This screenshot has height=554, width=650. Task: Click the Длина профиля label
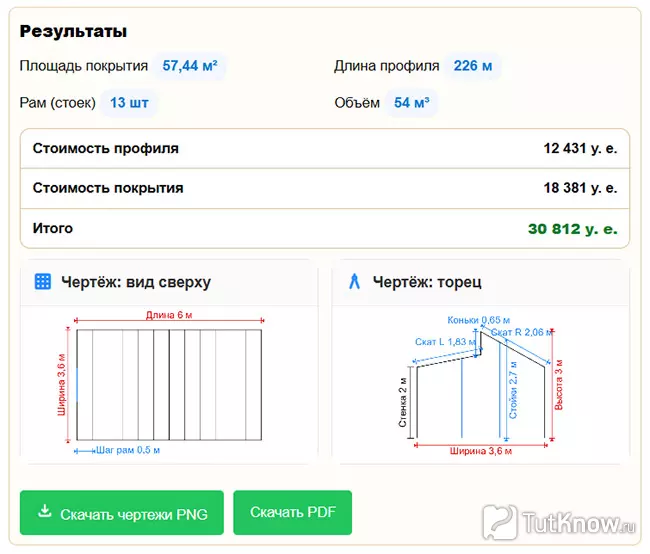387,66
